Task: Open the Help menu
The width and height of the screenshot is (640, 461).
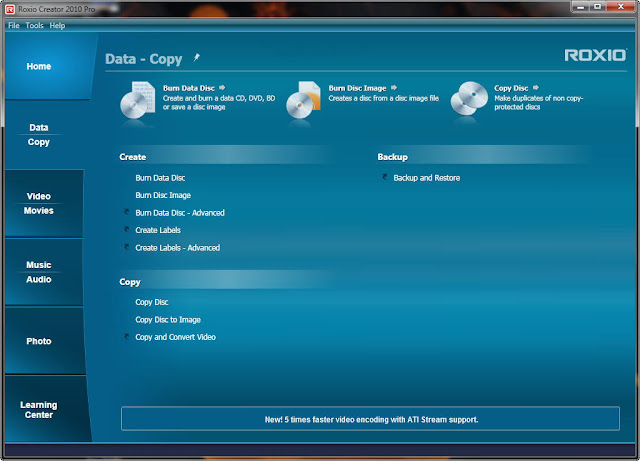Action: point(57,25)
